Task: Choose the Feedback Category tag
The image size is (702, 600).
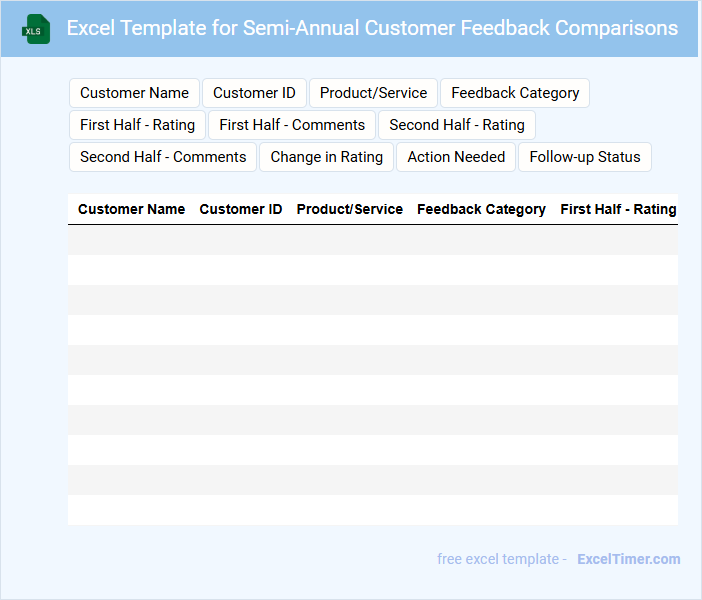Action: [515, 93]
